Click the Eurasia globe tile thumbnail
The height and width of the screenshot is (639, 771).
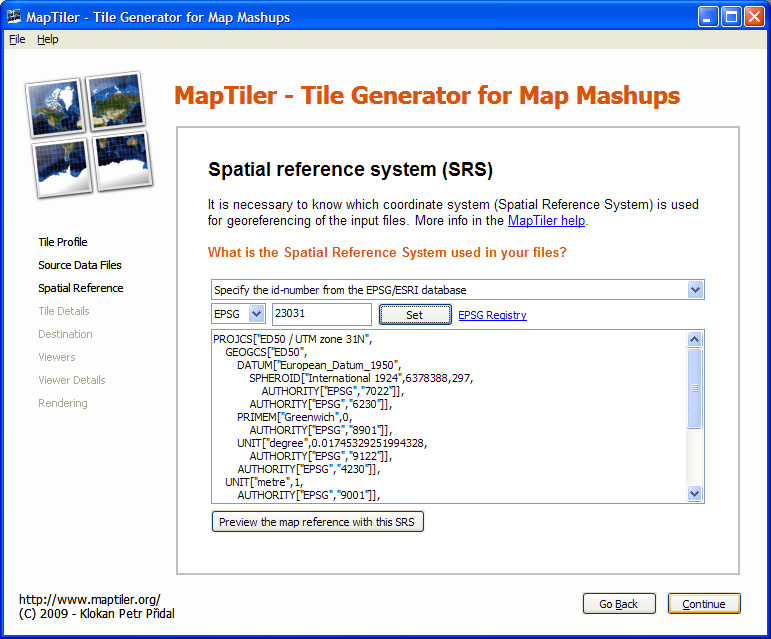pyautogui.click(x=117, y=100)
